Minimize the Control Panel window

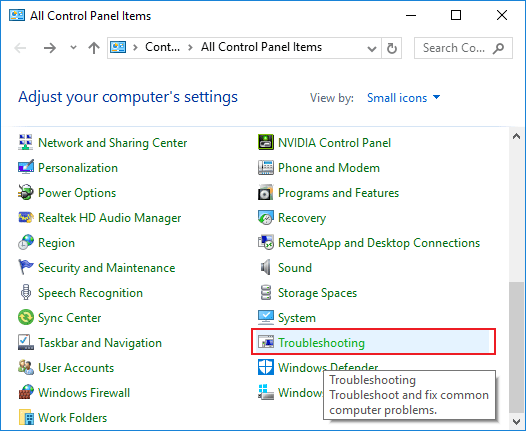(411, 15)
